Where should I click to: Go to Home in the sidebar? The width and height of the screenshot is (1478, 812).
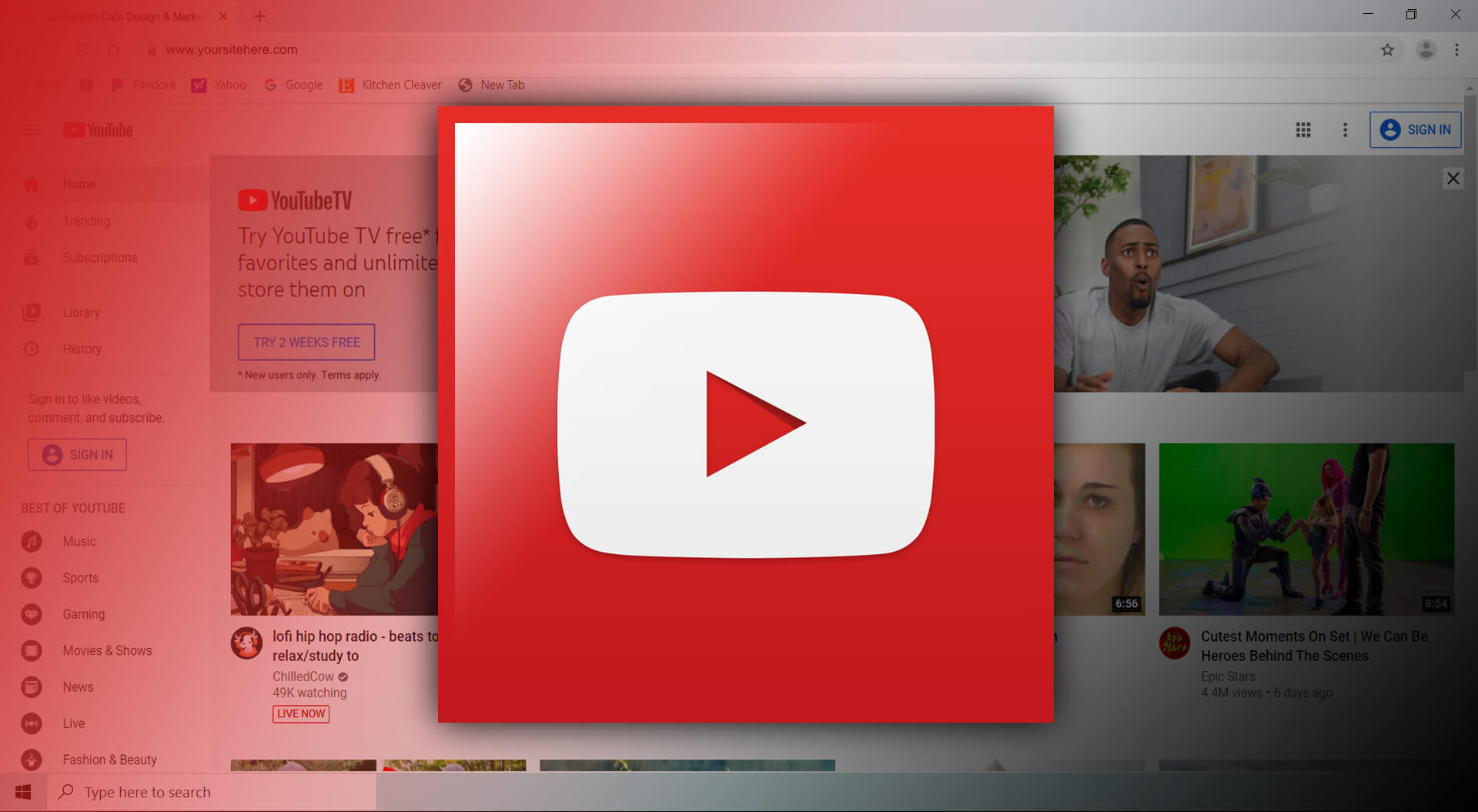click(105, 184)
